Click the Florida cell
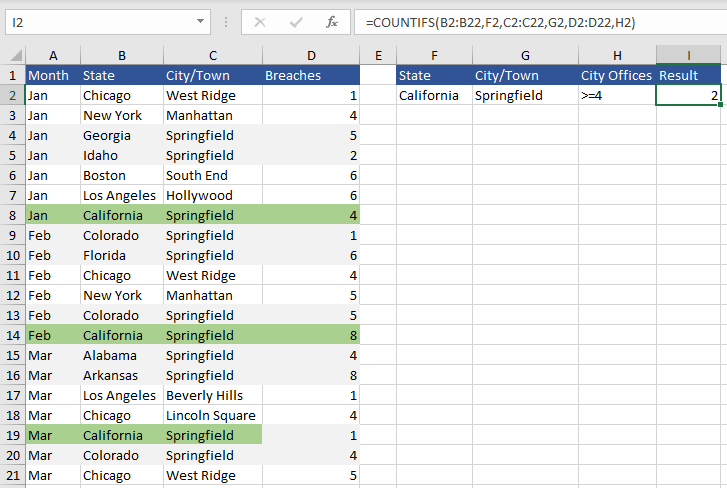The width and height of the screenshot is (727, 488). click(x=121, y=255)
